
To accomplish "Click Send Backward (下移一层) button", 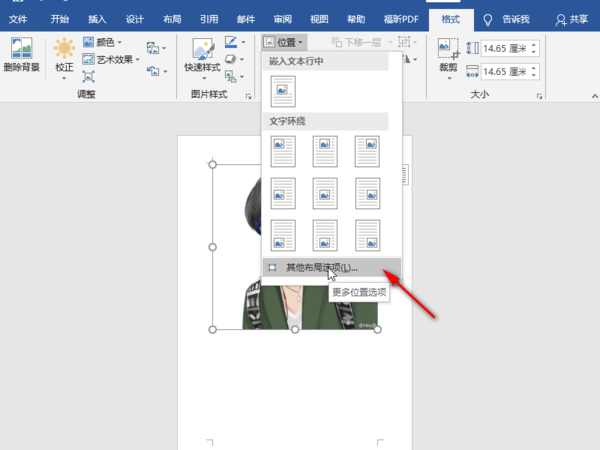I will click(357, 42).
